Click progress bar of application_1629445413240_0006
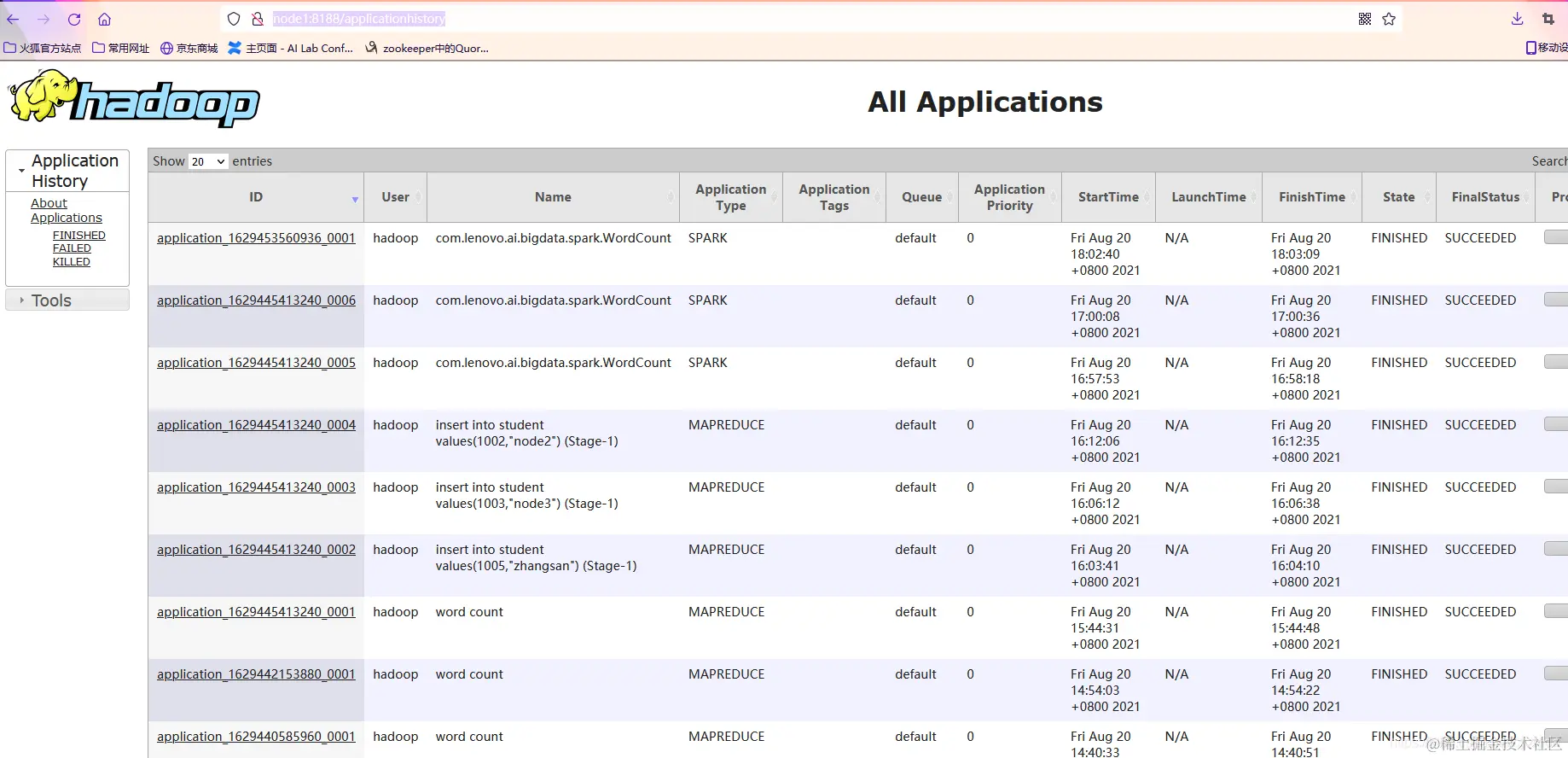This screenshot has height=758, width=1568. pos(1556,300)
